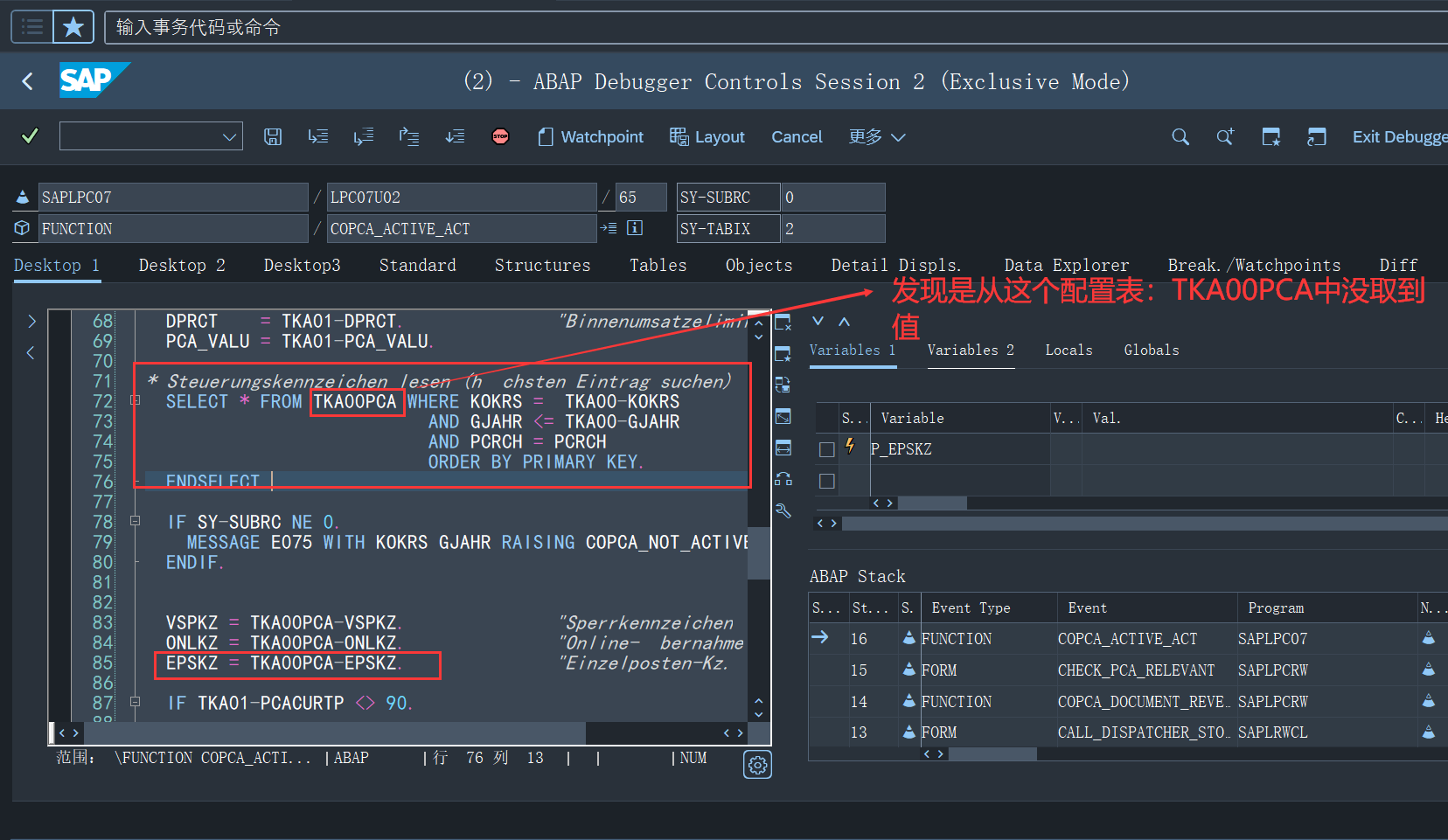Tick the checkbox for P_EPSKZ row
The height and width of the screenshot is (840, 1448).
pos(826,449)
